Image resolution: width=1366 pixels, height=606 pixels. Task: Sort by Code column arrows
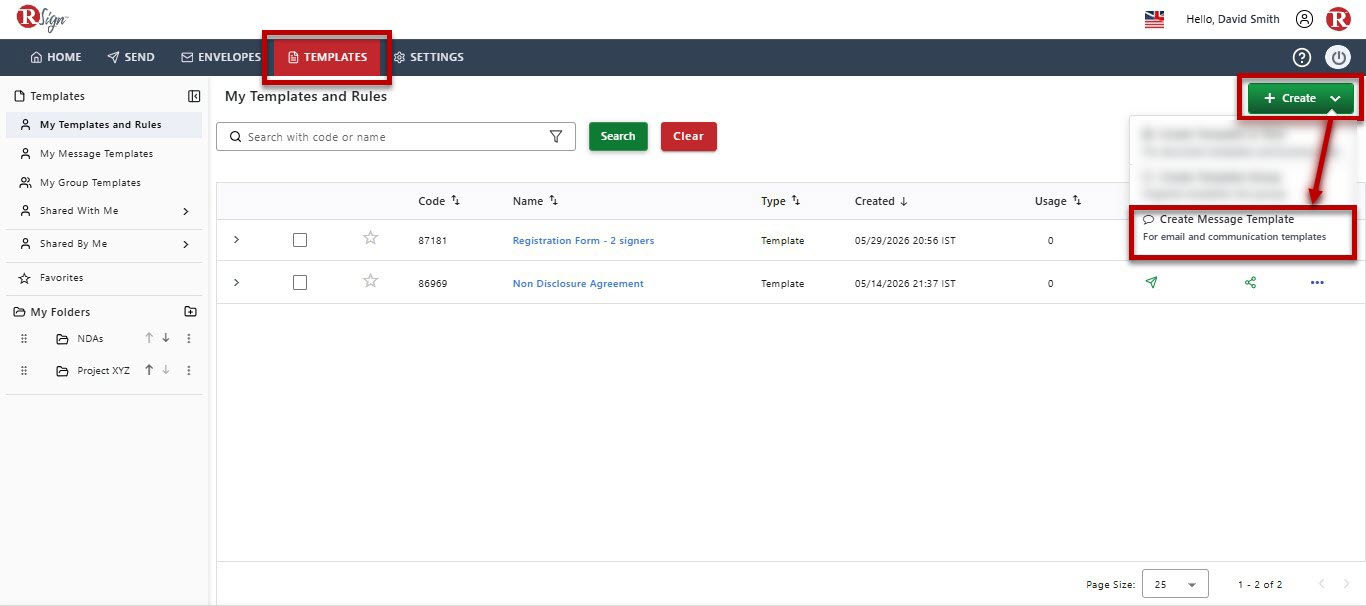pyautogui.click(x=456, y=200)
